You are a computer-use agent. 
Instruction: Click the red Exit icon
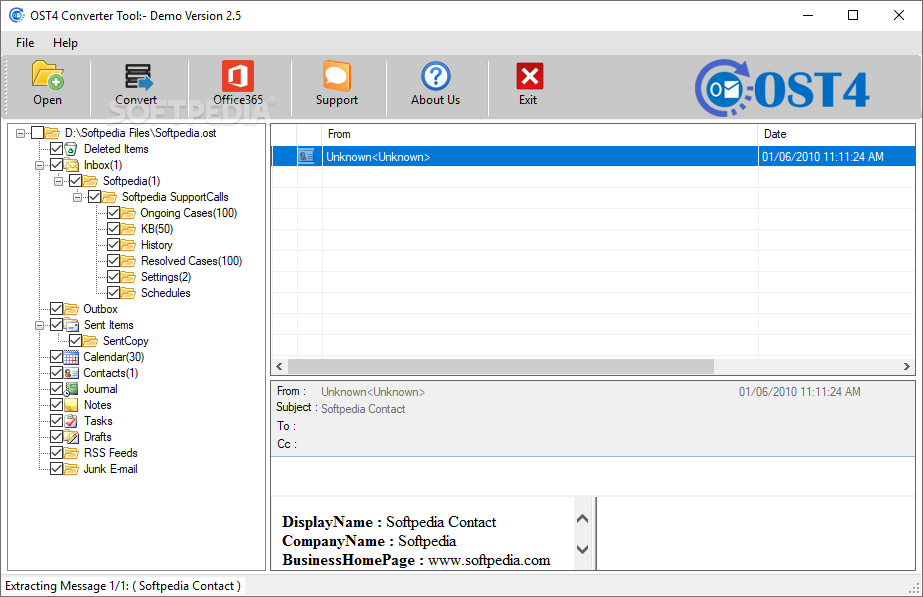(x=529, y=77)
